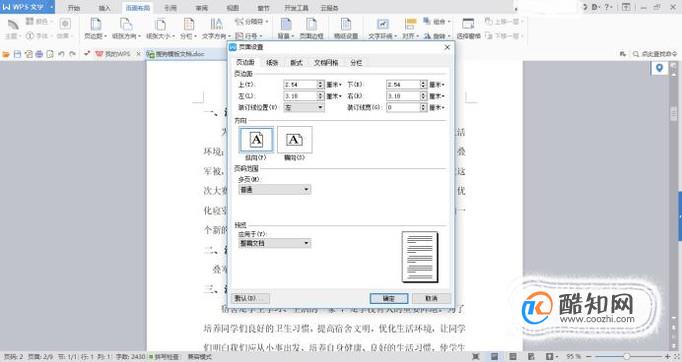
Task: Click the 取消 cancel button
Action: (x=431, y=298)
